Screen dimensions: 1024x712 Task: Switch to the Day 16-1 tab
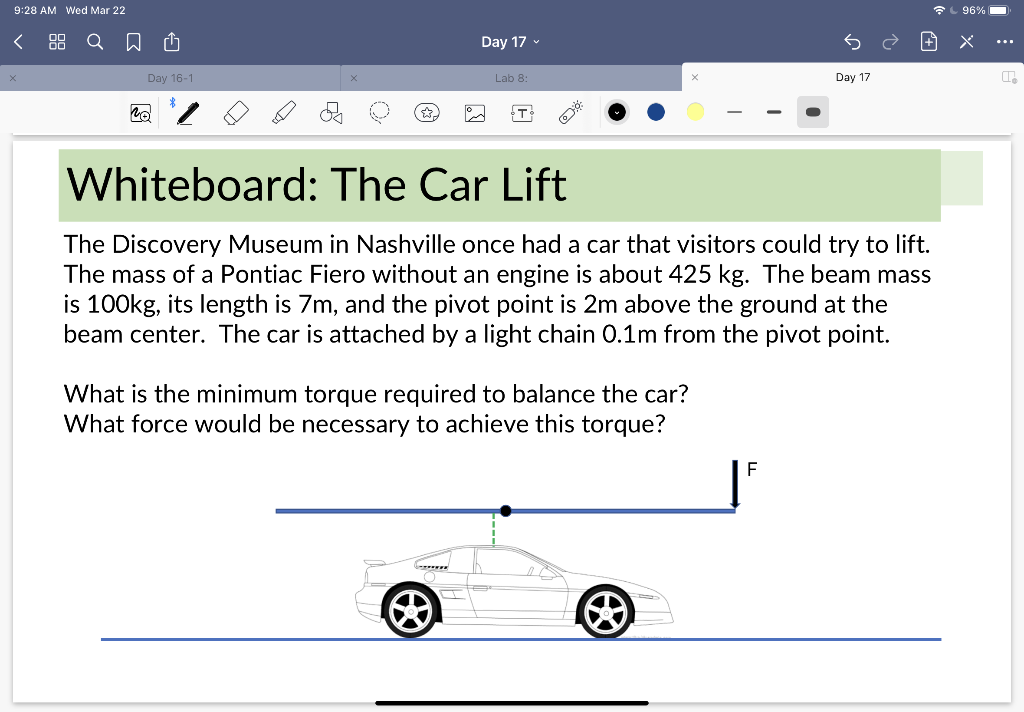[170, 78]
